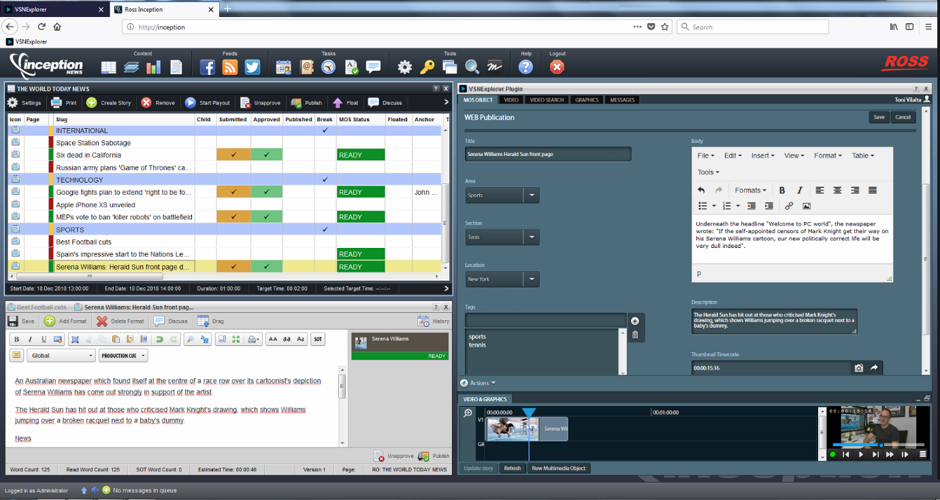940x500 pixels.
Task: Open the Facebook feed icon
Action: point(207,67)
